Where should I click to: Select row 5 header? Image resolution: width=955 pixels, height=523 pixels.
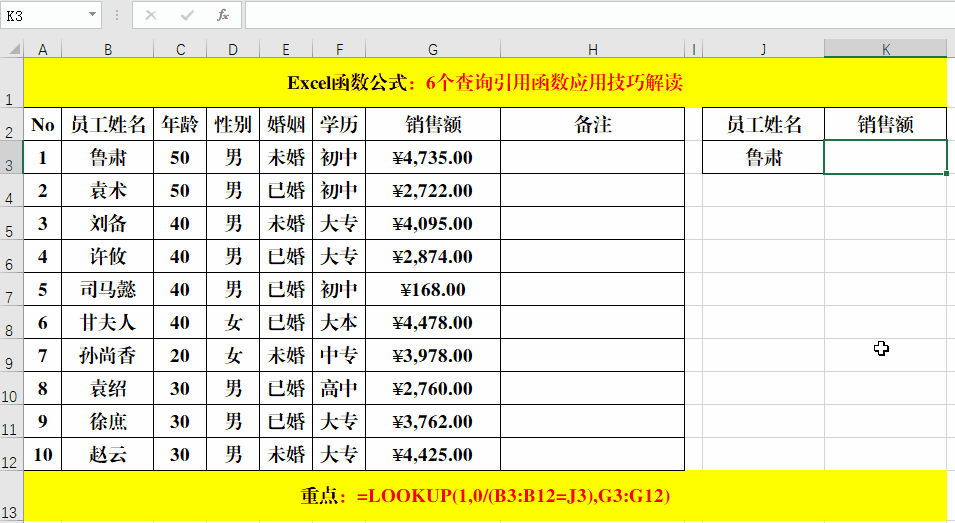click(12, 223)
